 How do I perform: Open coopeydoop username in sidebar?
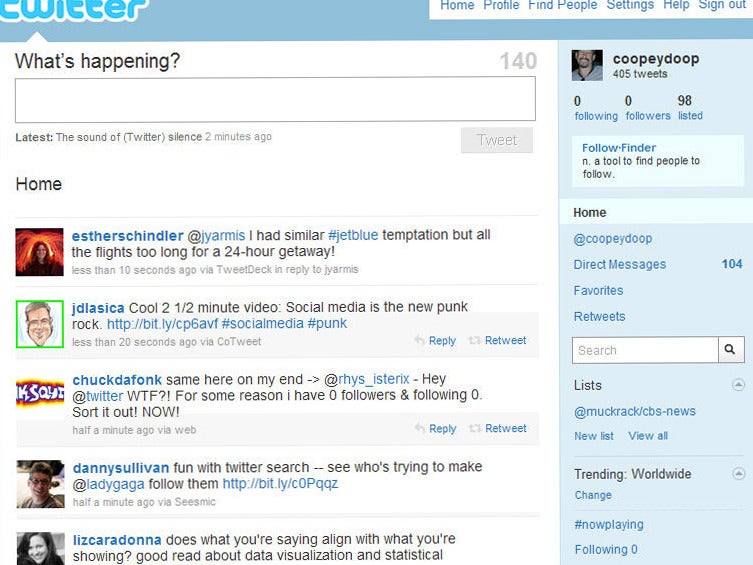pyautogui.click(x=656, y=59)
